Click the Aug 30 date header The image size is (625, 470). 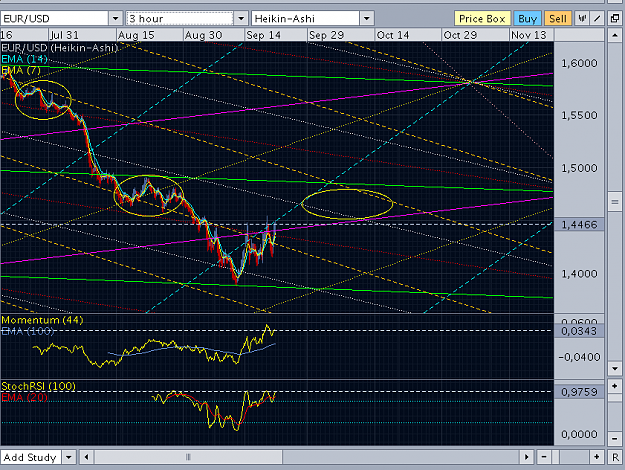click(203, 35)
